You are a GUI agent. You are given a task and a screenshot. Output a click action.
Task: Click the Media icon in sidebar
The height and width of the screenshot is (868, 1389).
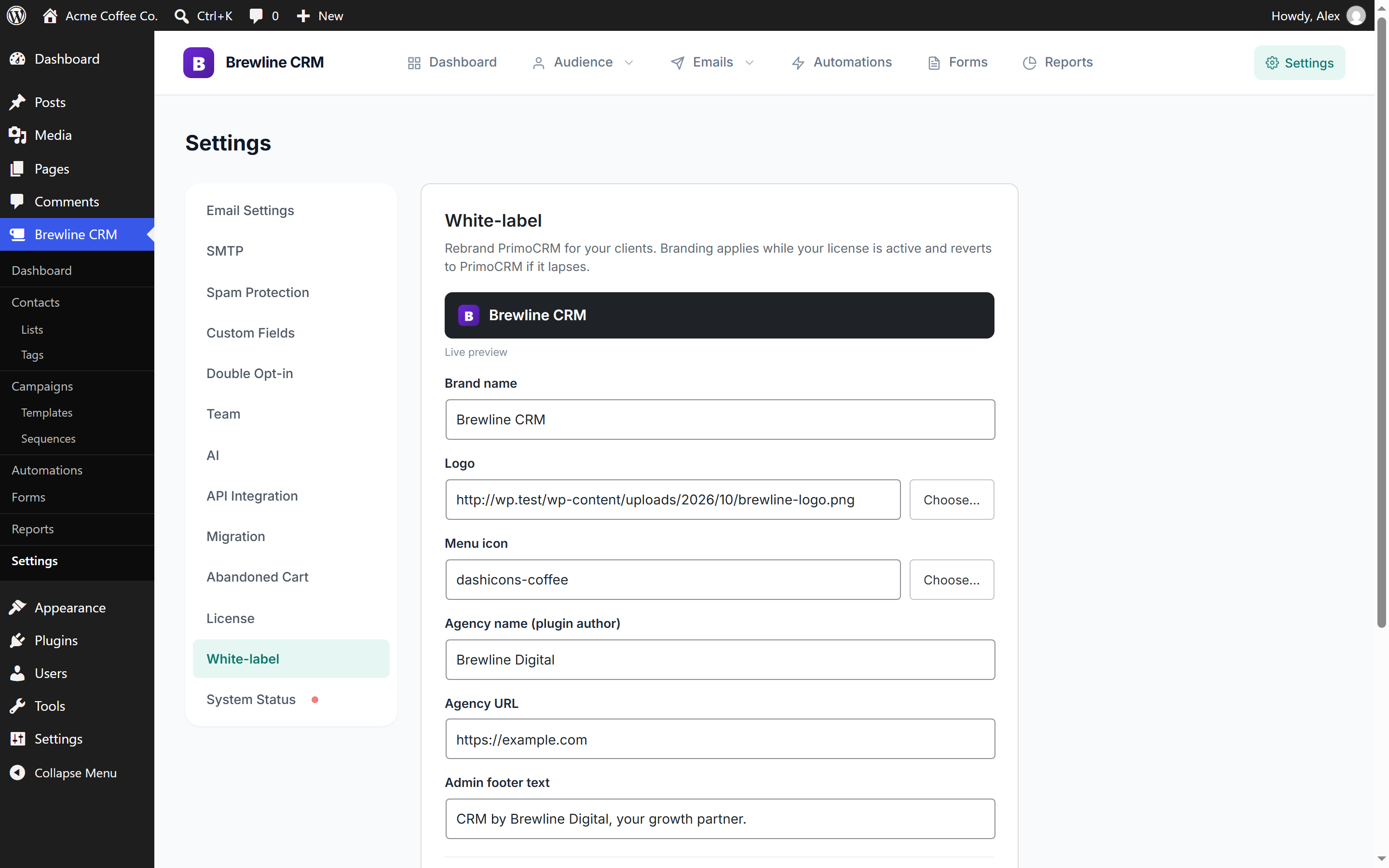pos(18,136)
